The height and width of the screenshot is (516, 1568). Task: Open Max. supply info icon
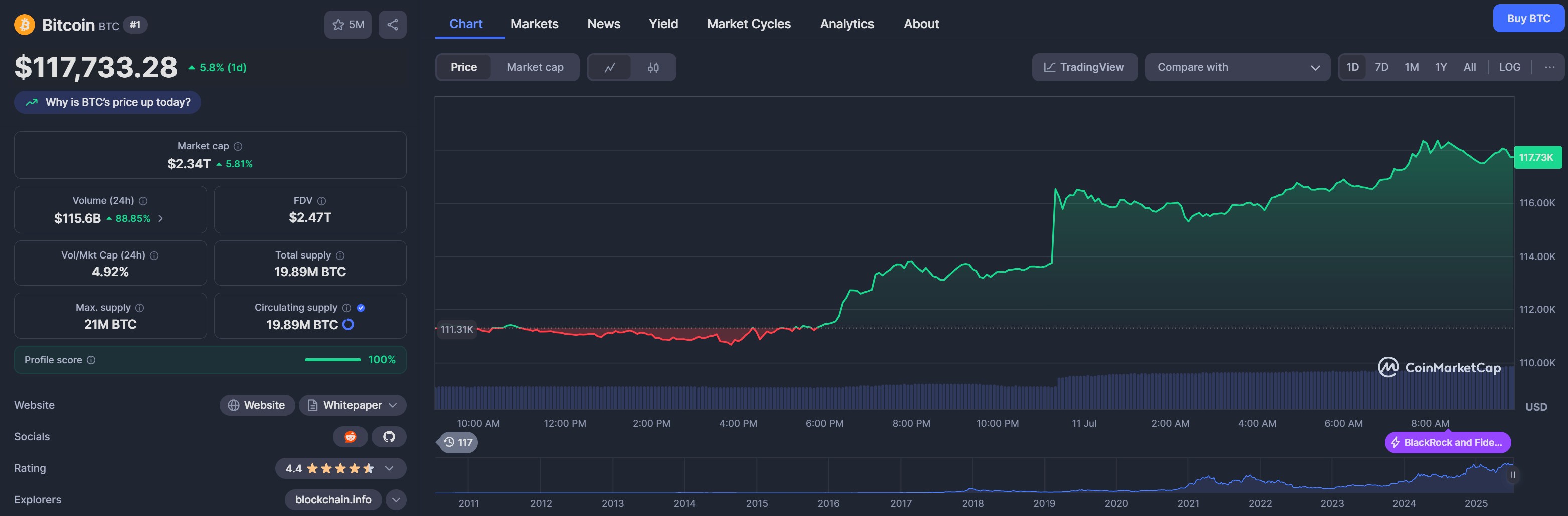139,308
